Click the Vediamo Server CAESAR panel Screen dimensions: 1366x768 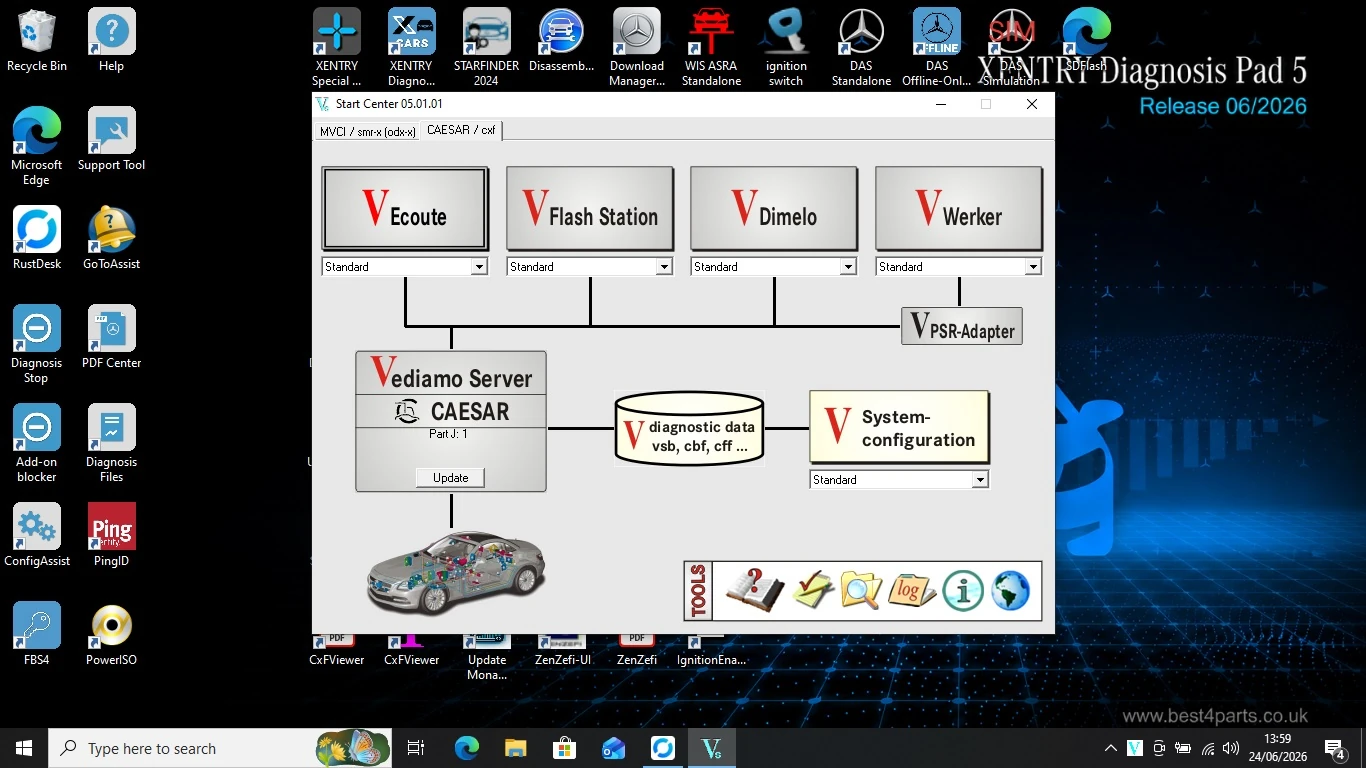click(x=451, y=421)
